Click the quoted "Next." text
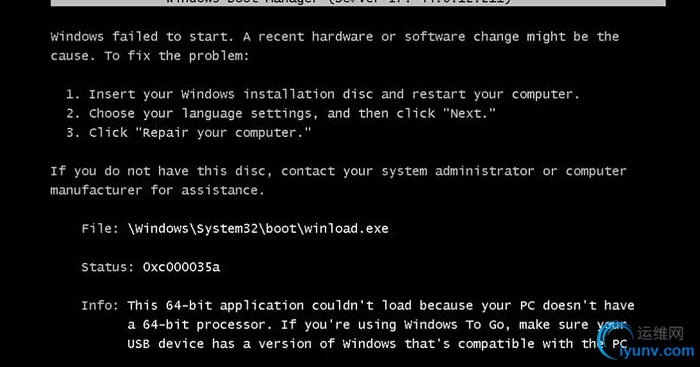700x367 pixels. pyautogui.click(x=469, y=113)
